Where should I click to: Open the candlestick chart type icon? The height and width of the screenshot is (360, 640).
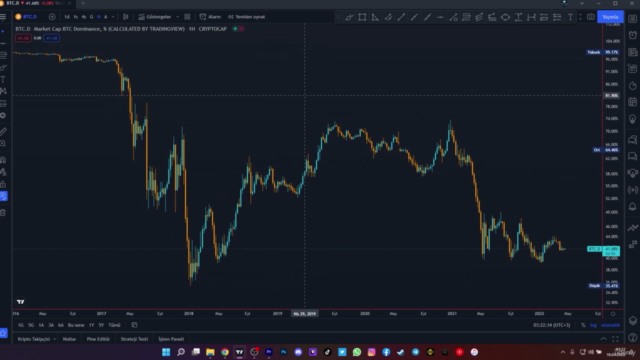coord(126,17)
